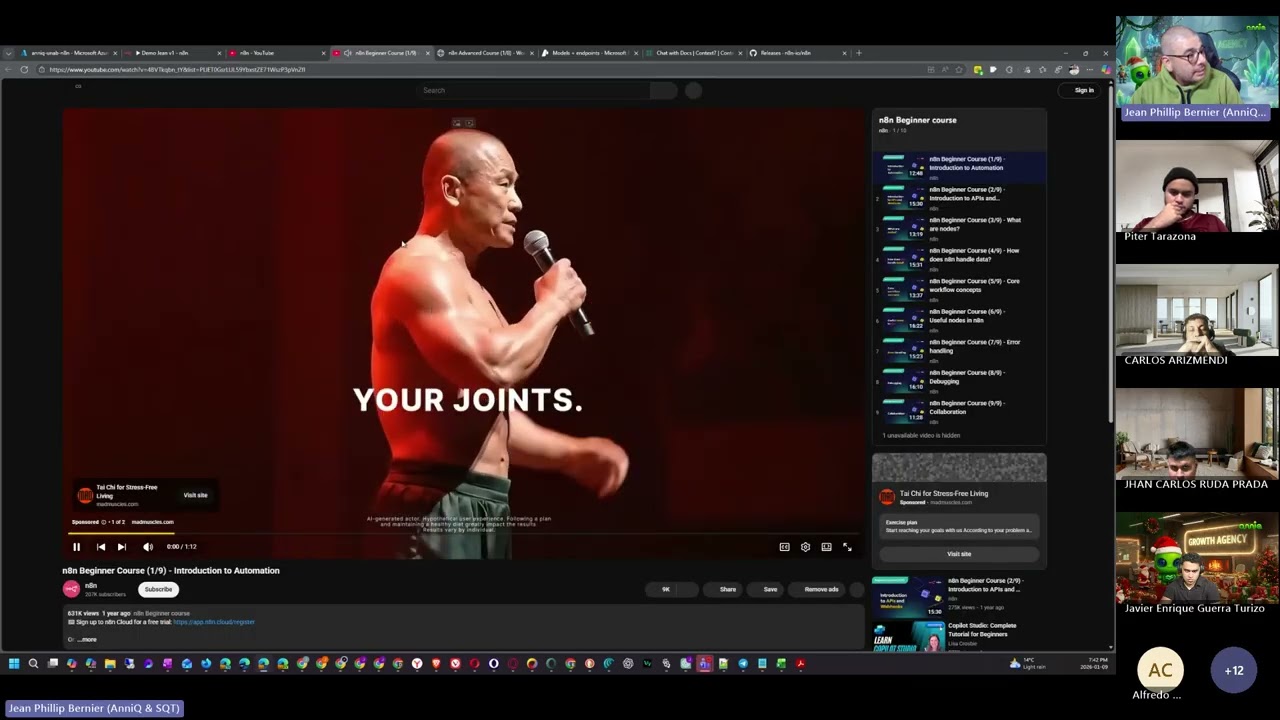
Task: Subscribe to the n8n channel
Action: (158, 589)
